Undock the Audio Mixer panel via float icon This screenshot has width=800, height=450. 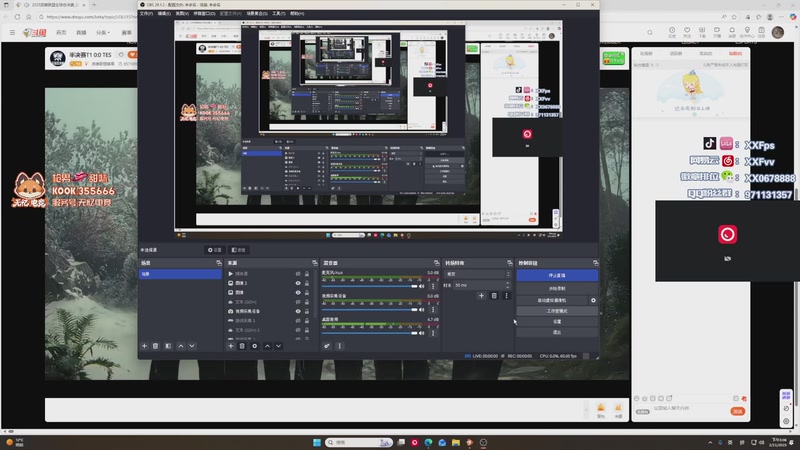coord(436,263)
